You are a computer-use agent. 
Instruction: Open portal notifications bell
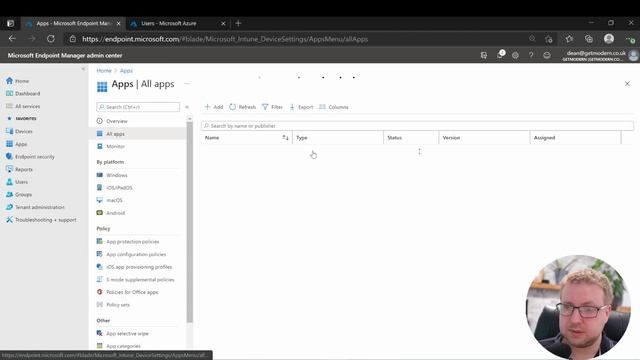[x=500, y=55]
